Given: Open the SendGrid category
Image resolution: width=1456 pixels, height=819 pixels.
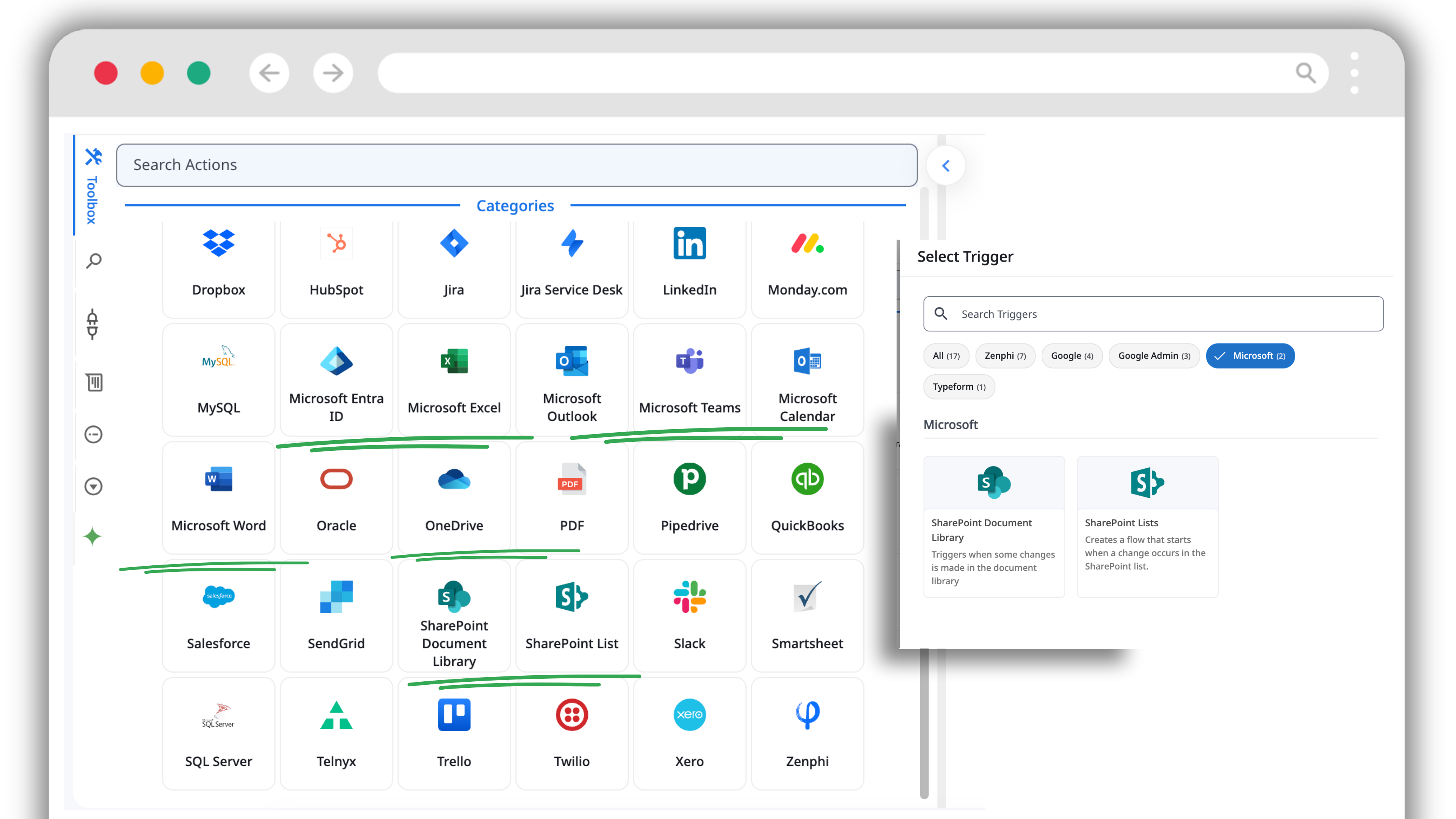Looking at the screenshot, I should click(x=336, y=616).
